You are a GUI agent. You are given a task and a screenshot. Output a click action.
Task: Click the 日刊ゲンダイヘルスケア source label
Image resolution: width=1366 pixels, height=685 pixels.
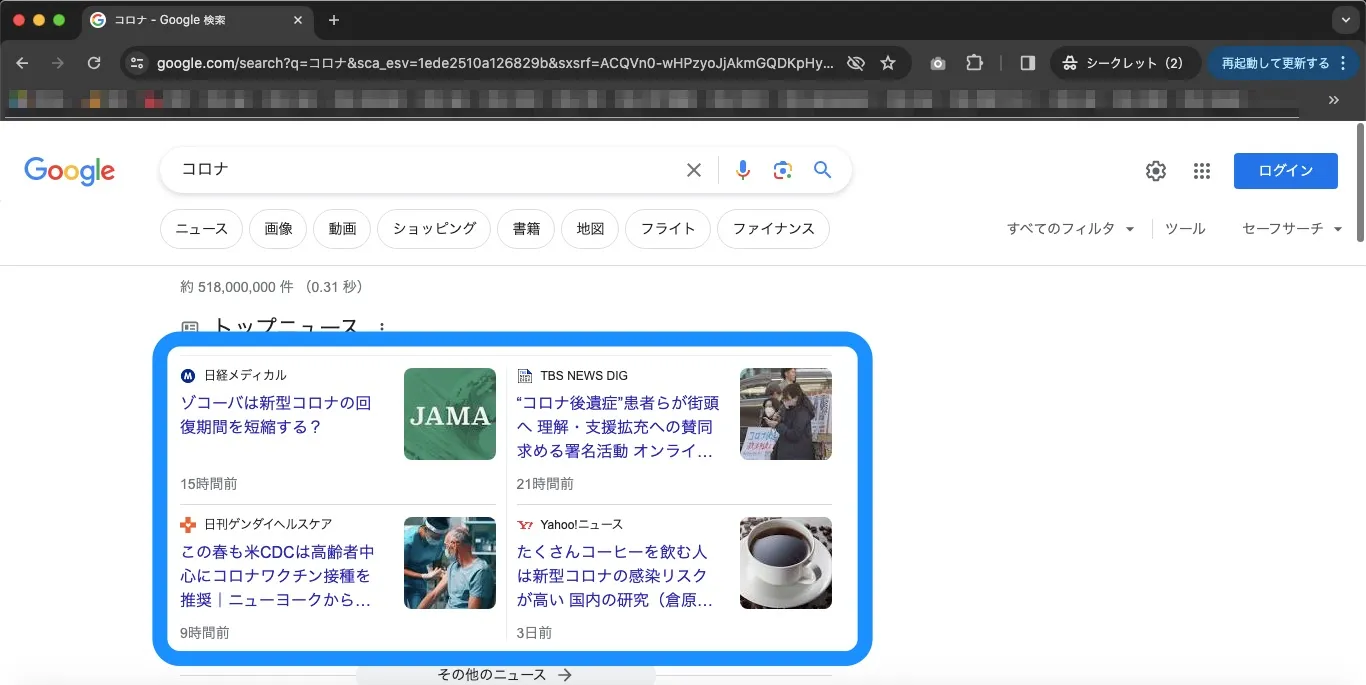click(x=268, y=525)
